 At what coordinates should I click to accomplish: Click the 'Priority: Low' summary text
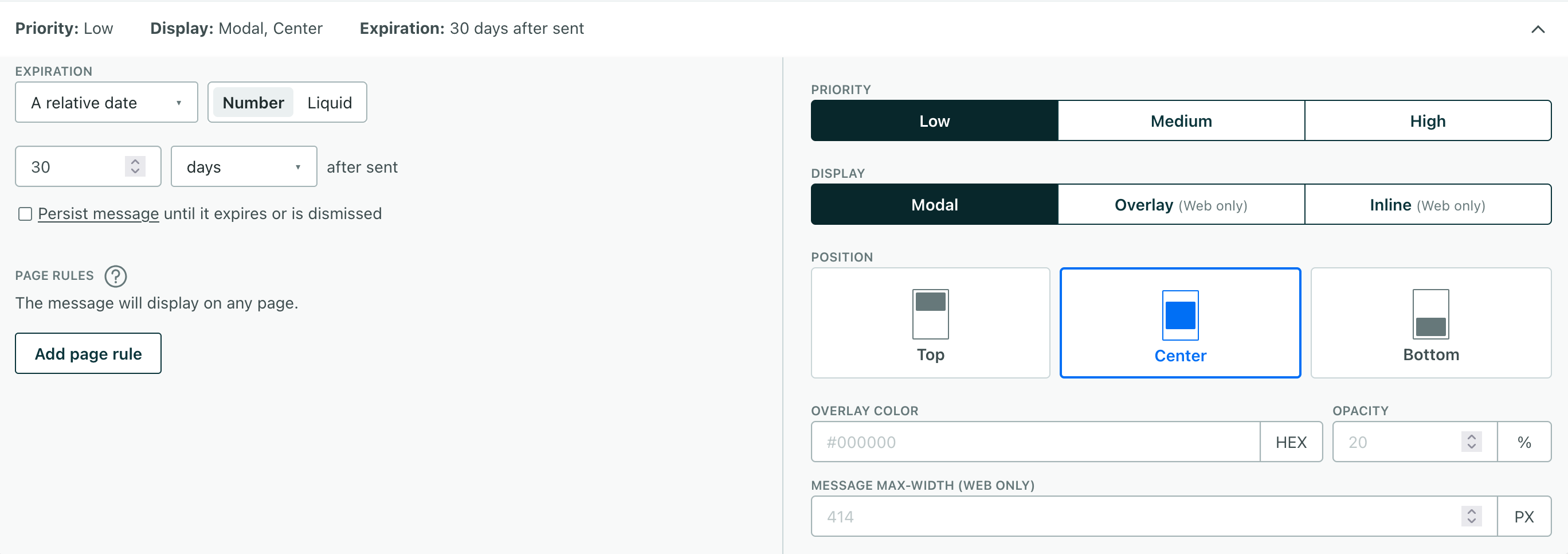[x=64, y=28]
